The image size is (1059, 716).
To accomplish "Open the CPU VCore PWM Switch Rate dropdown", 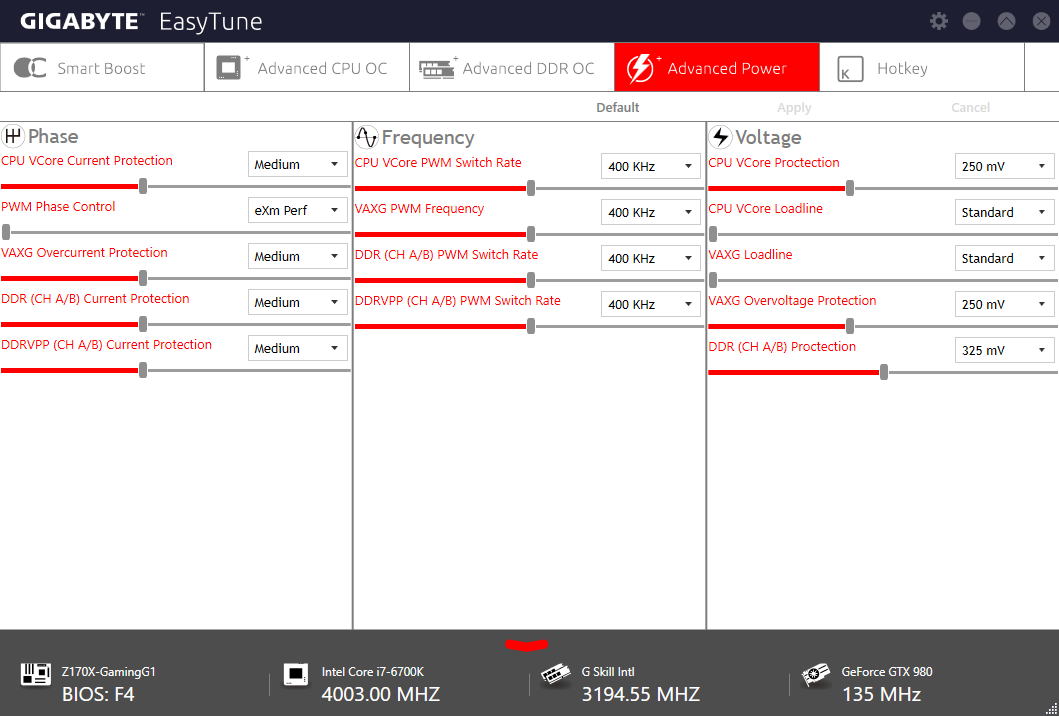I will tap(650, 166).
